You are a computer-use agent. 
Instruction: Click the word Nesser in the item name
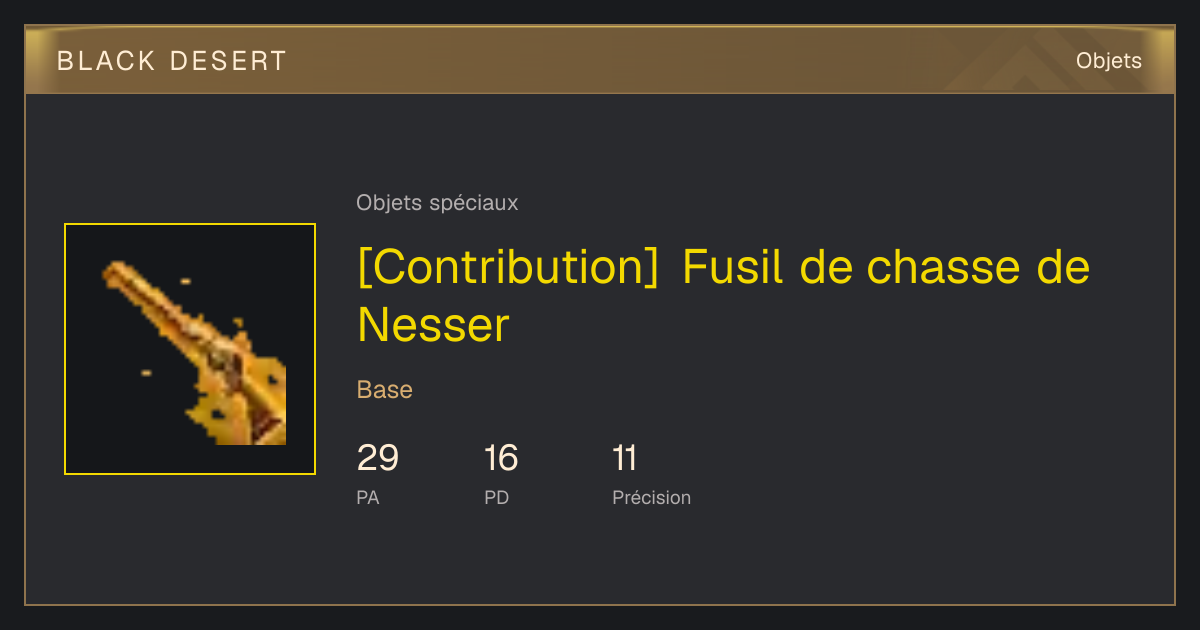[x=434, y=325]
